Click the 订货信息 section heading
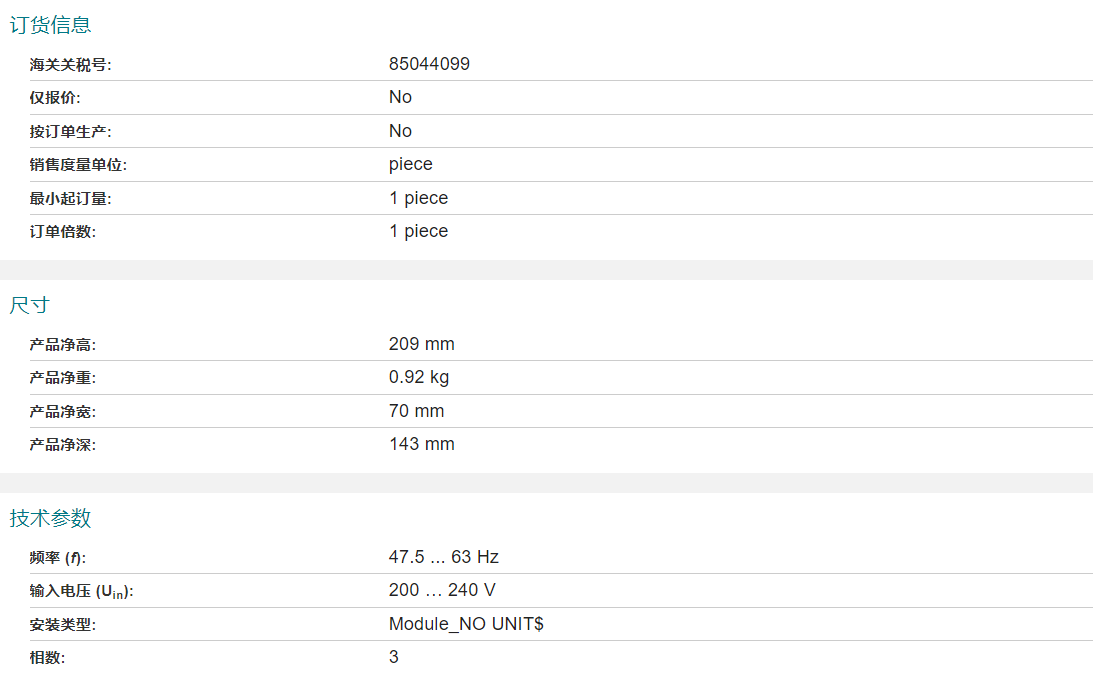Viewport: 1093px width, 686px height. click(50, 25)
